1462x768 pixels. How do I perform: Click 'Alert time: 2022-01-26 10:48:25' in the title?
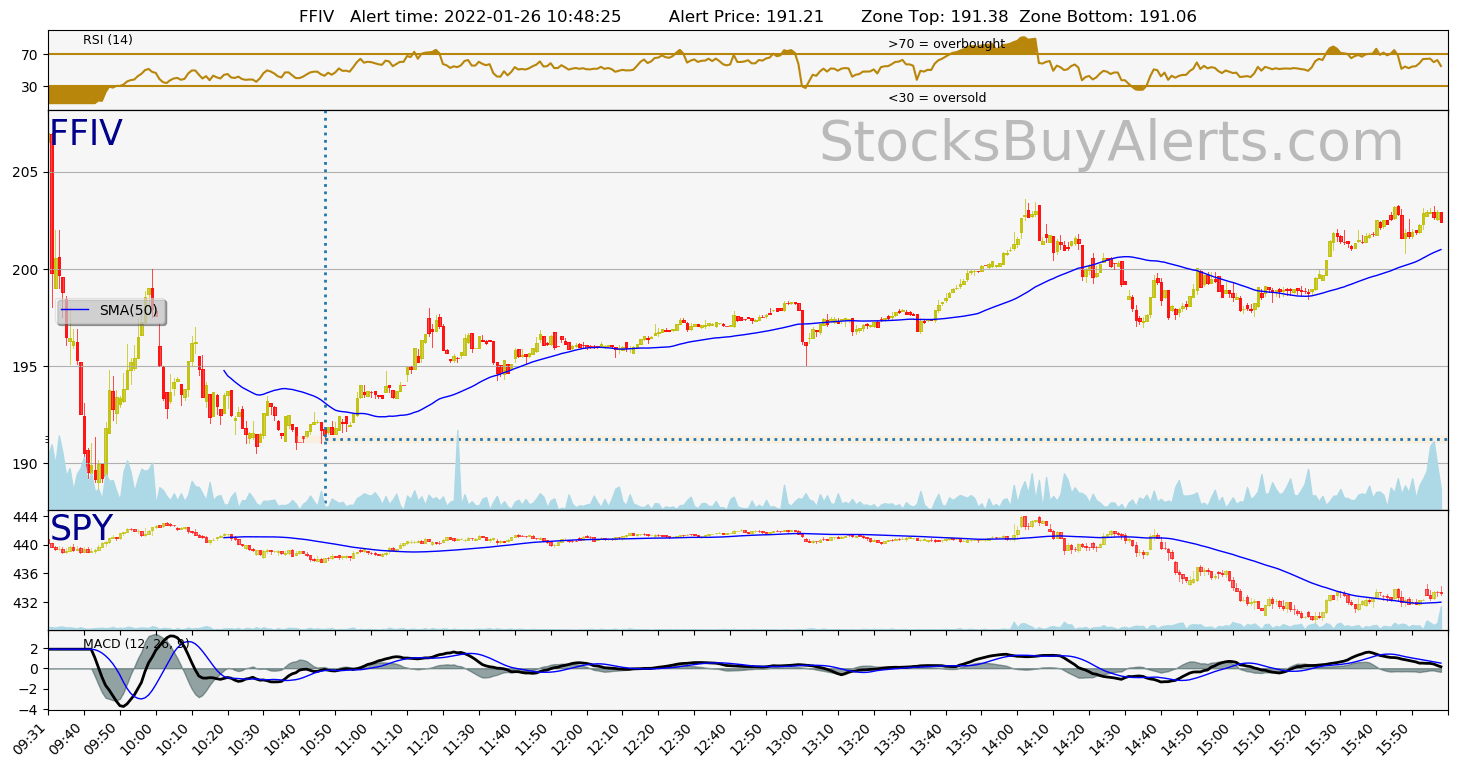(485, 17)
